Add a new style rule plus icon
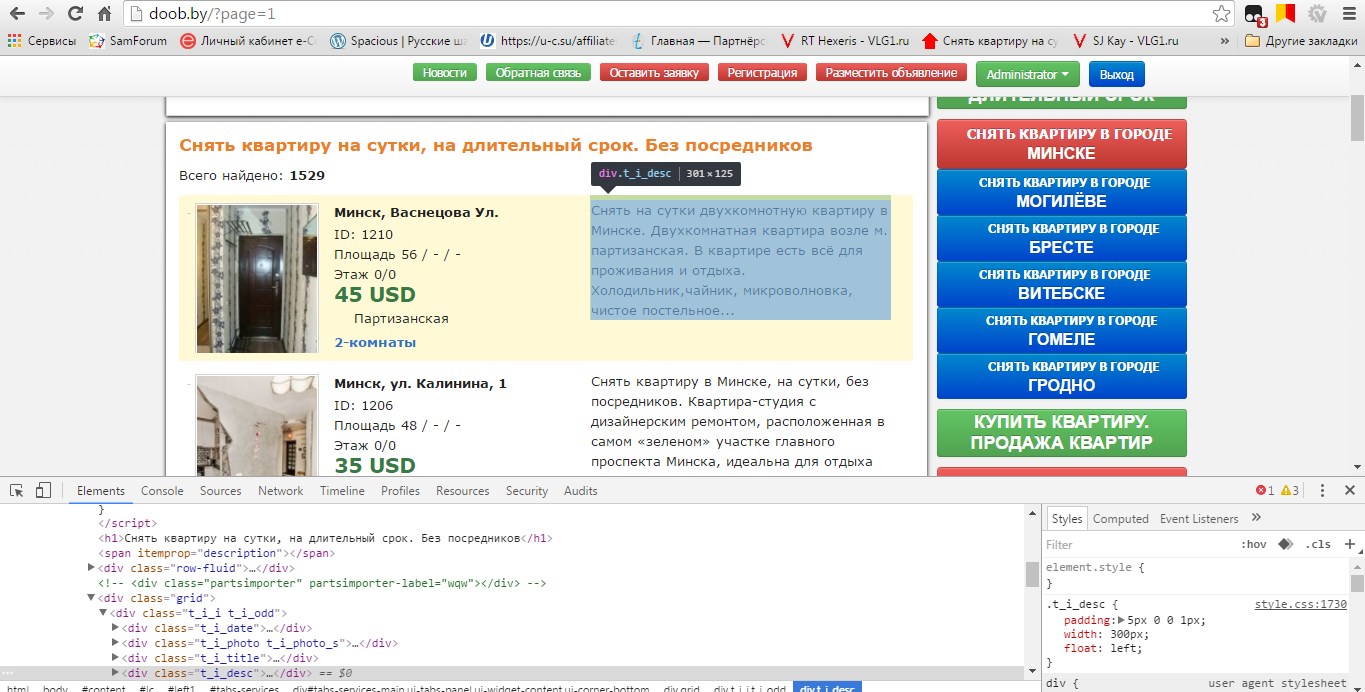This screenshot has width=1365, height=692. pyautogui.click(x=1349, y=545)
